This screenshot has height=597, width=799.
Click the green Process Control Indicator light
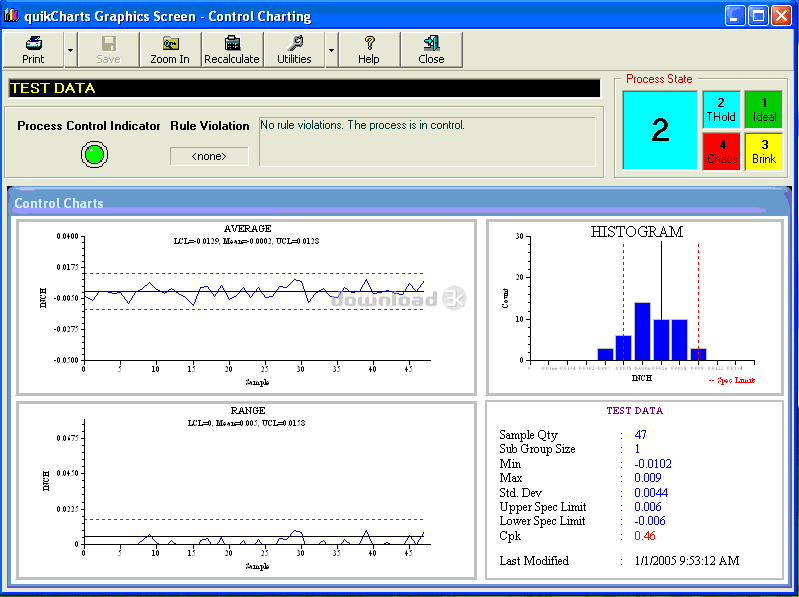[x=94, y=154]
